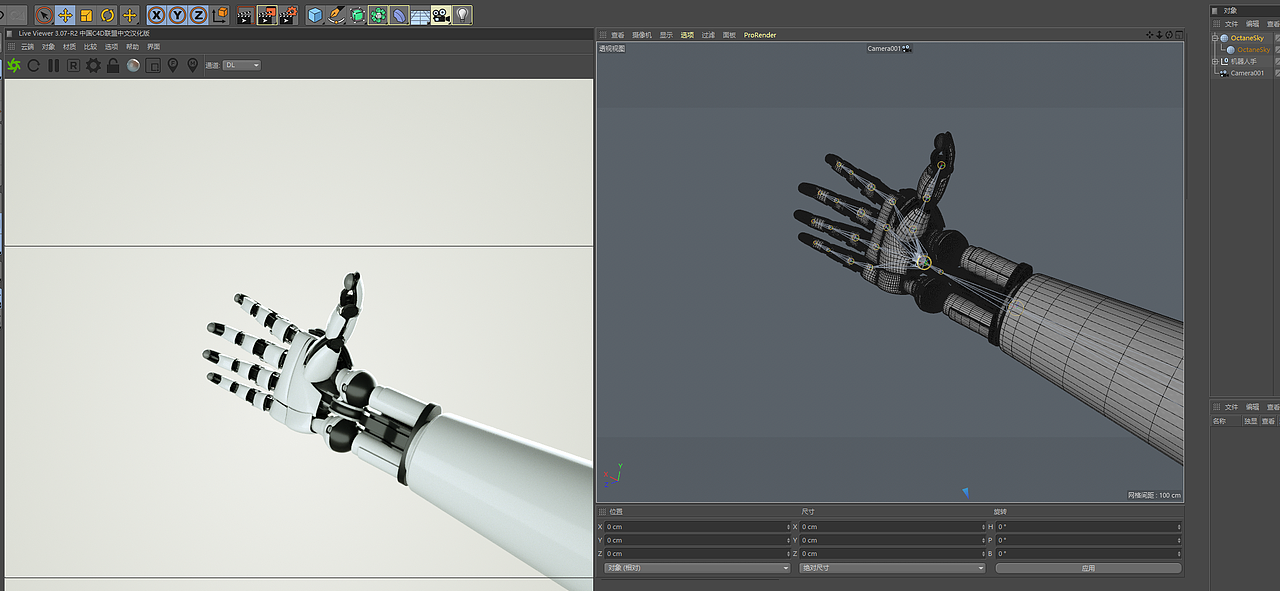Select the region render icon in Live Viewer
1280x591 pixels.
152,65
